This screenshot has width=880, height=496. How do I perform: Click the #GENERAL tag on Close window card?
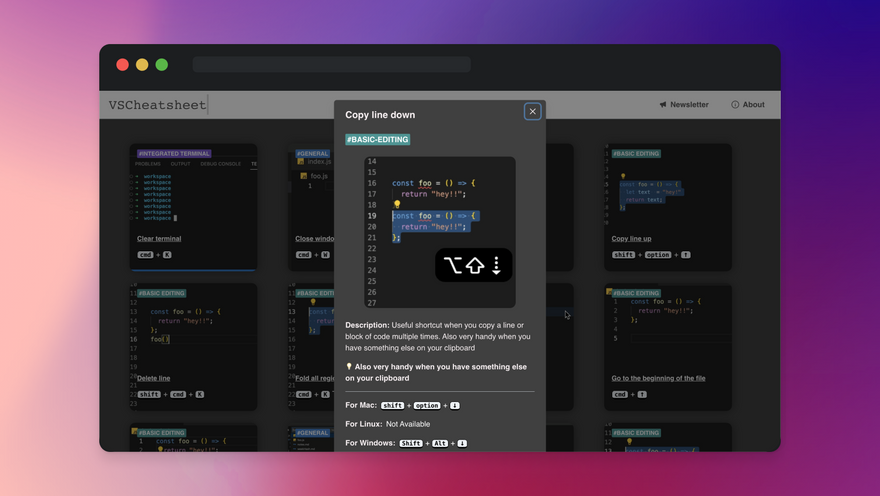[312, 153]
